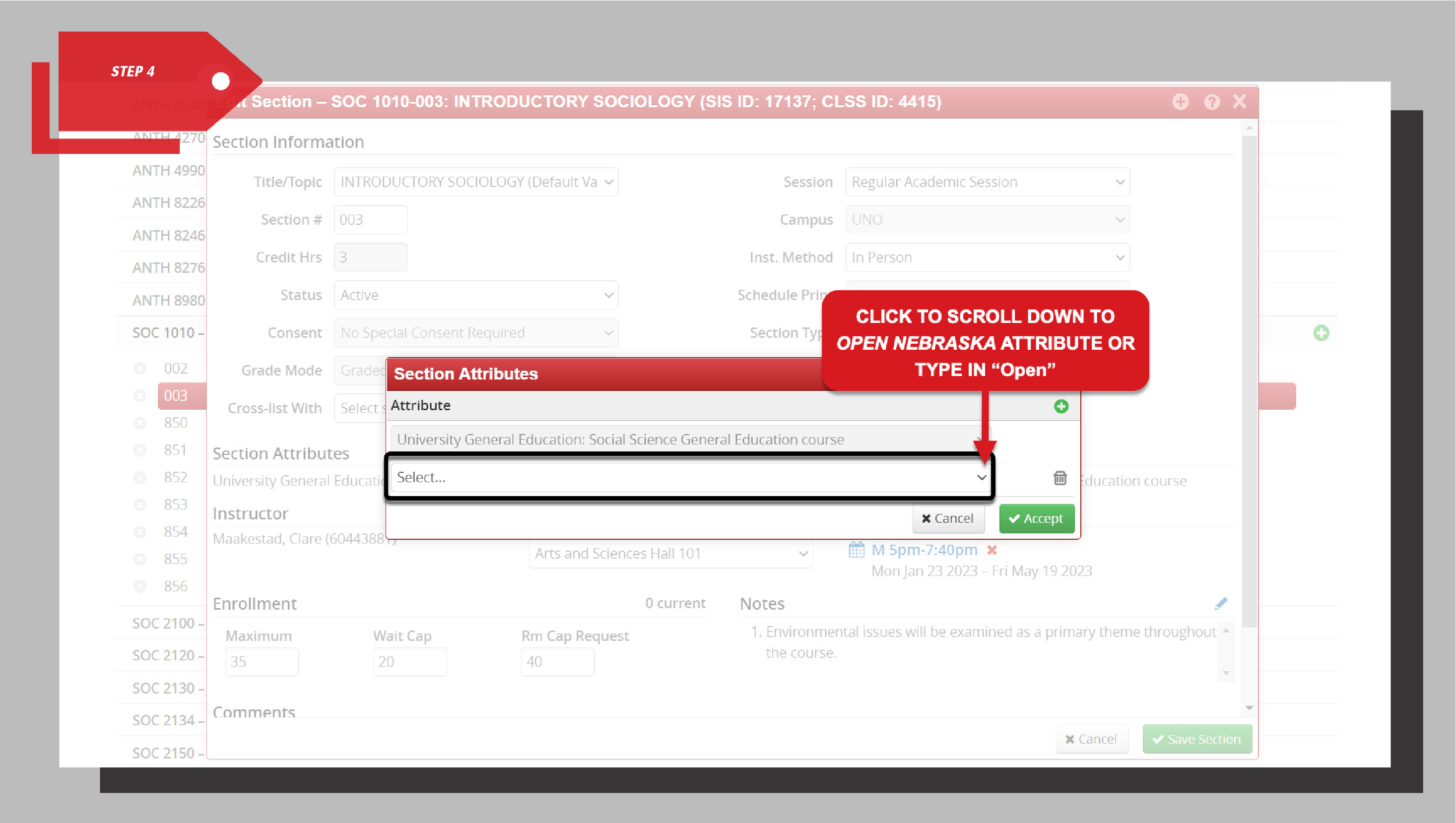This screenshot has height=823, width=1456.
Task: Open help via question mark icon in header
Action: pyautogui.click(x=1212, y=102)
